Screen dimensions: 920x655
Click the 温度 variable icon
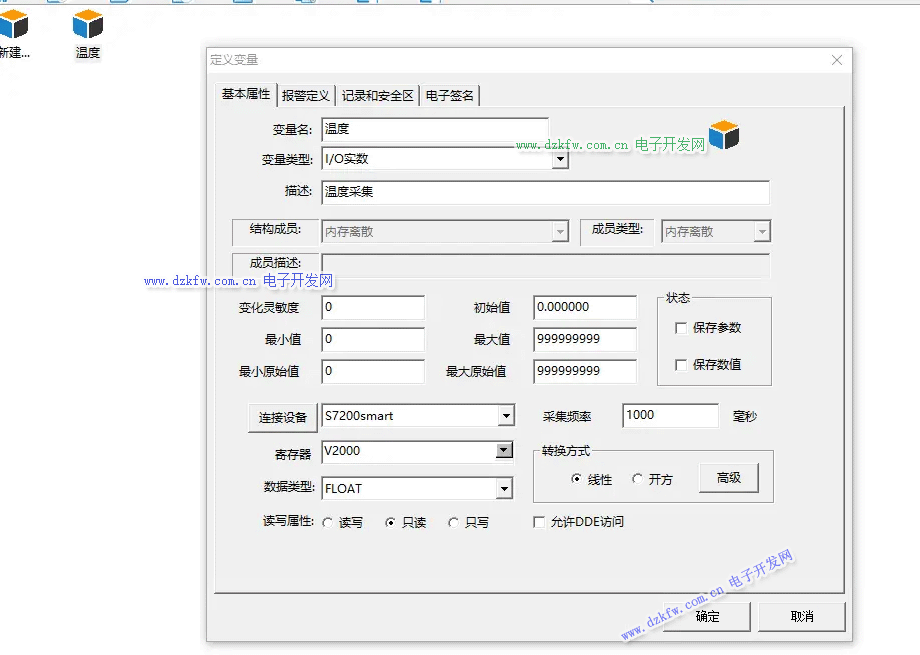coord(88,24)
